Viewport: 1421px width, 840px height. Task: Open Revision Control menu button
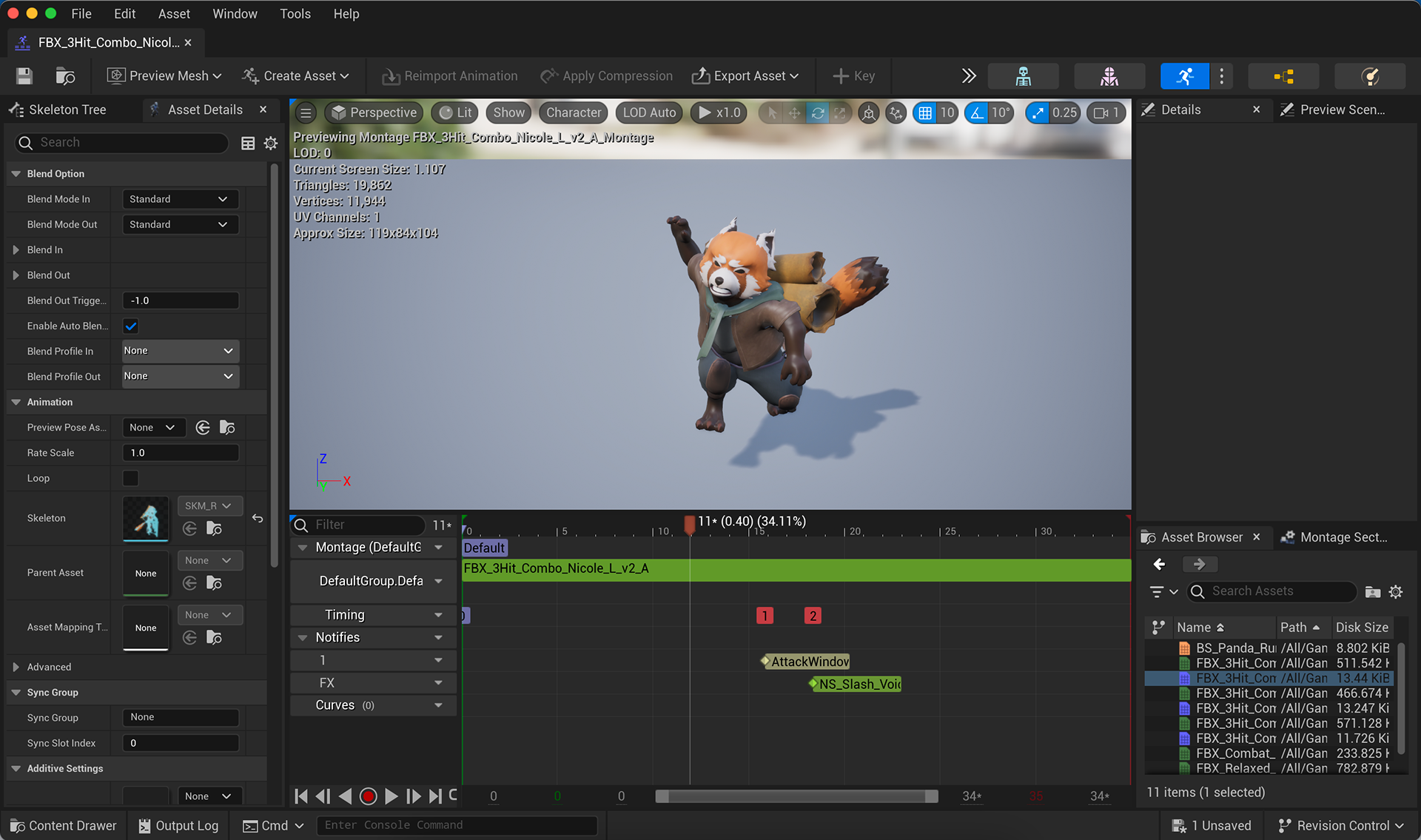coord(1341,825)
